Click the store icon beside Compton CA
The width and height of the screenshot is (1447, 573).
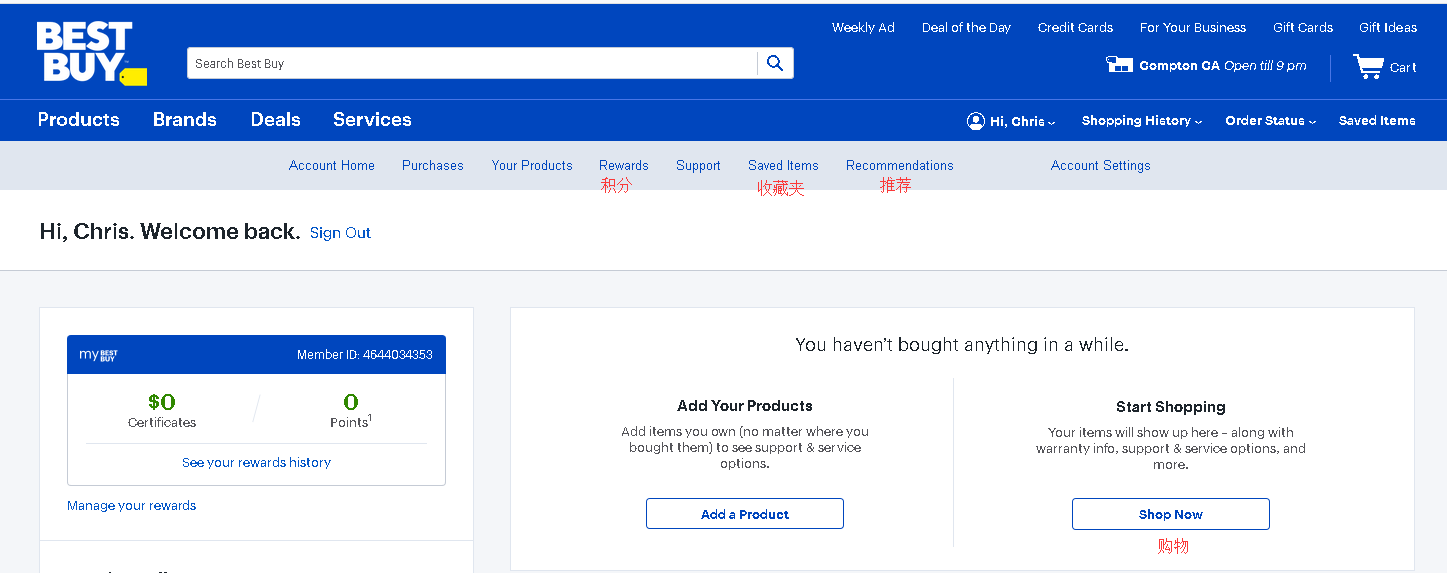(x=1118, y=65)
